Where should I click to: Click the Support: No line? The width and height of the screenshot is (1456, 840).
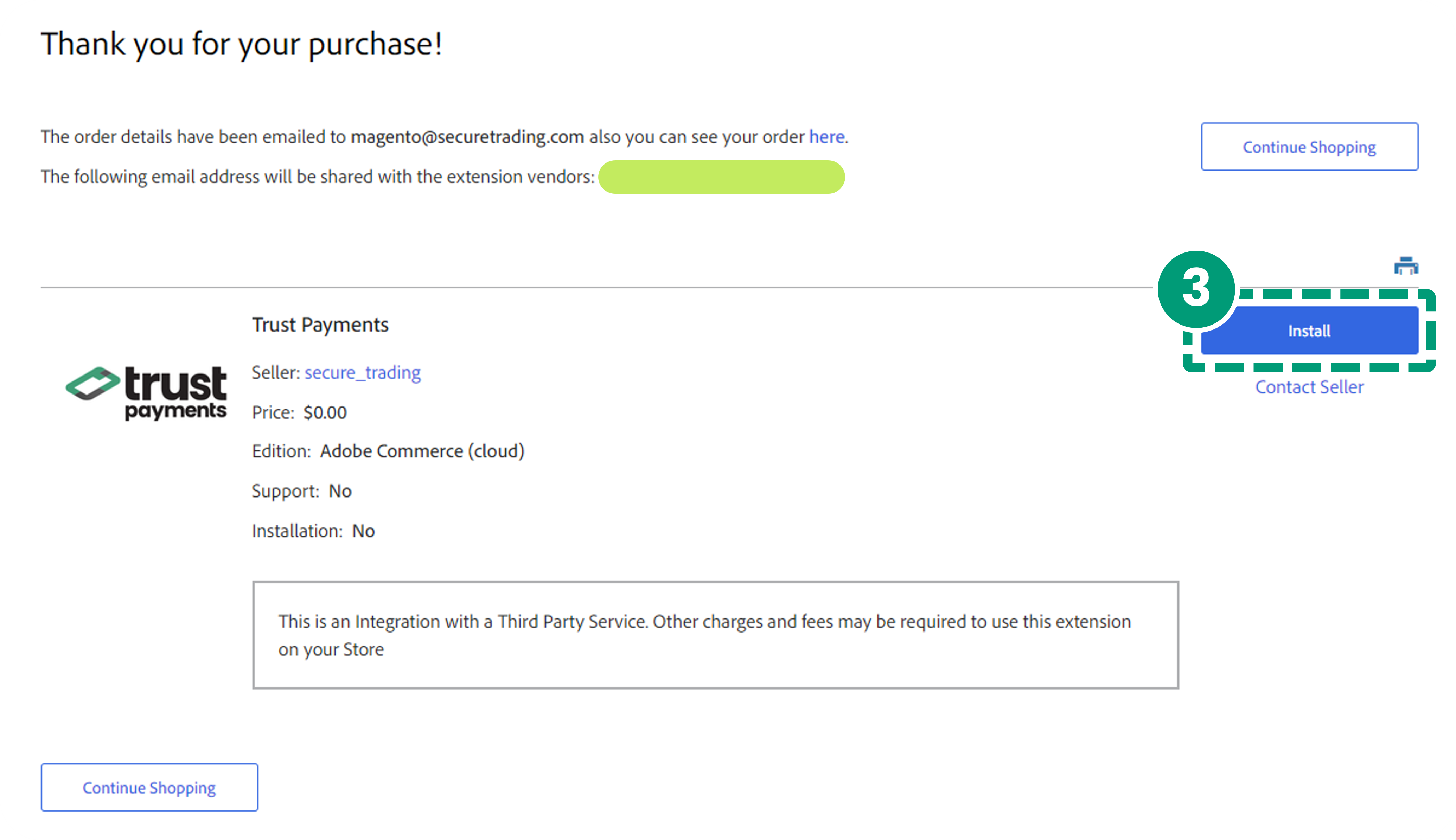point(302,491)
